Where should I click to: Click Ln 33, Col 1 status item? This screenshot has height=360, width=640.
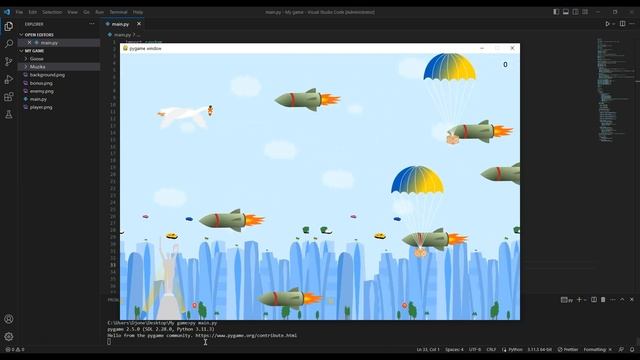pyautogui.click(x=428, y=349)
